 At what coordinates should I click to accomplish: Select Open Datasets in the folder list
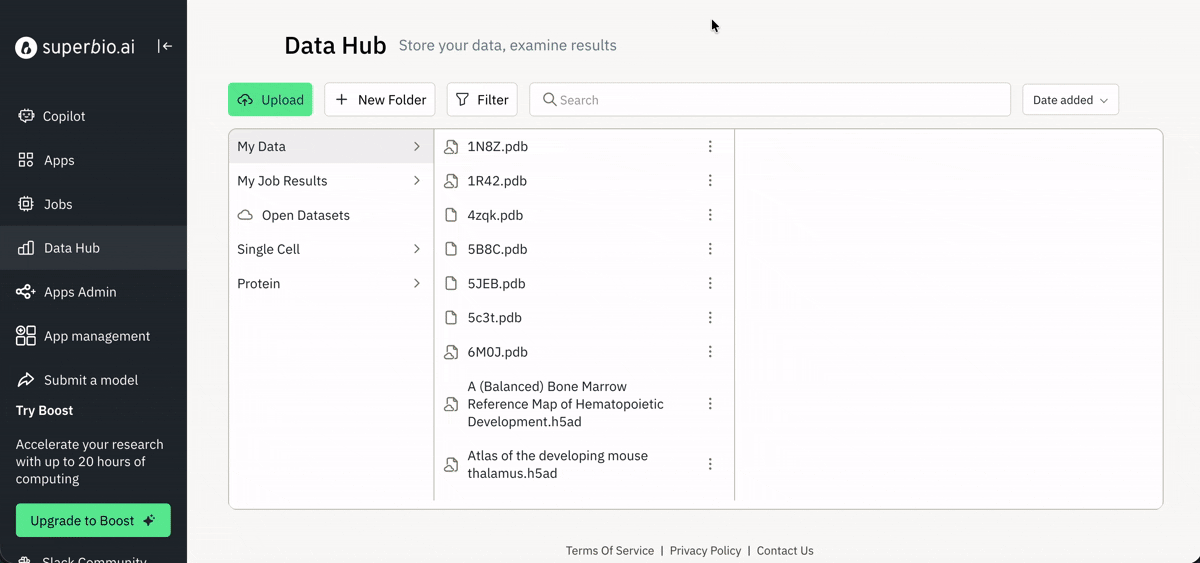305,215
